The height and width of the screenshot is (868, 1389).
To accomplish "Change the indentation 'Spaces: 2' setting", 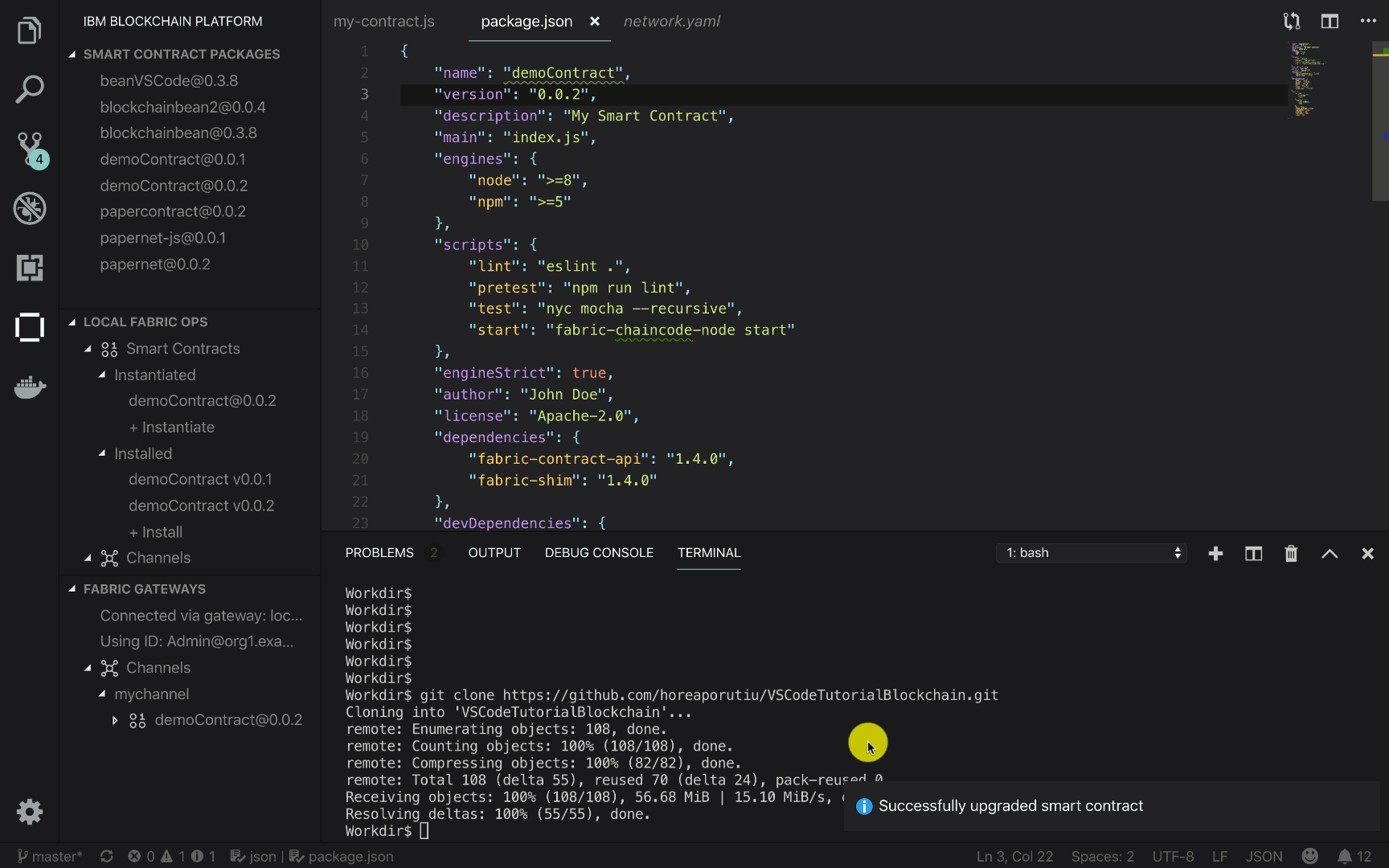I will [x=1103, y=856].
